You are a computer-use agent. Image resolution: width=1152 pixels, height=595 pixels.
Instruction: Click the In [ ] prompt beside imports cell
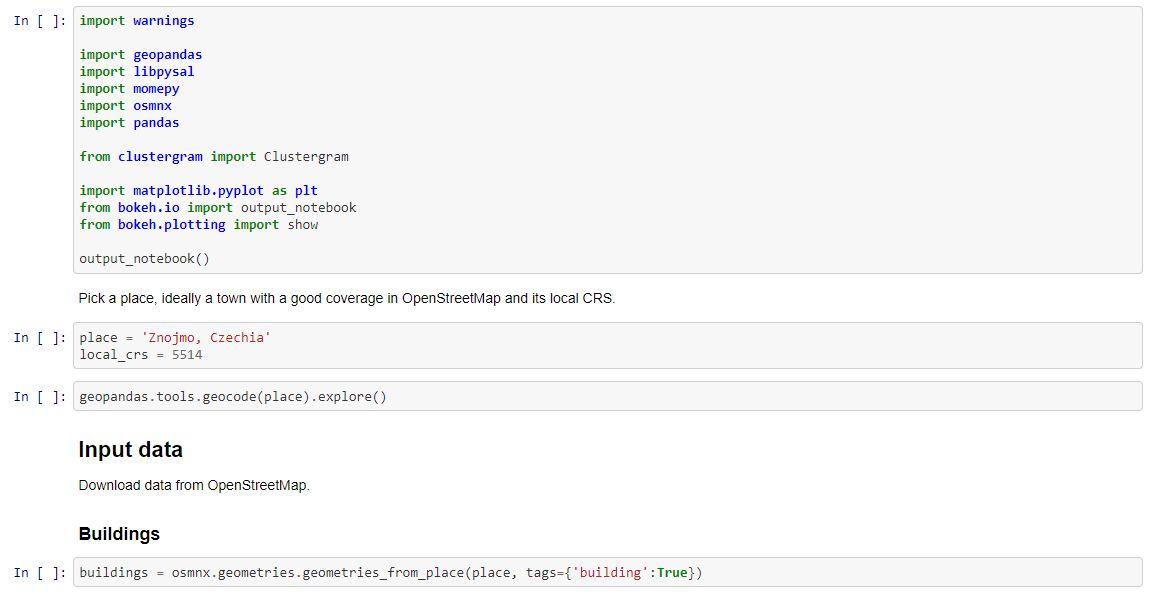pyautogui.click(x=40, y=21)
